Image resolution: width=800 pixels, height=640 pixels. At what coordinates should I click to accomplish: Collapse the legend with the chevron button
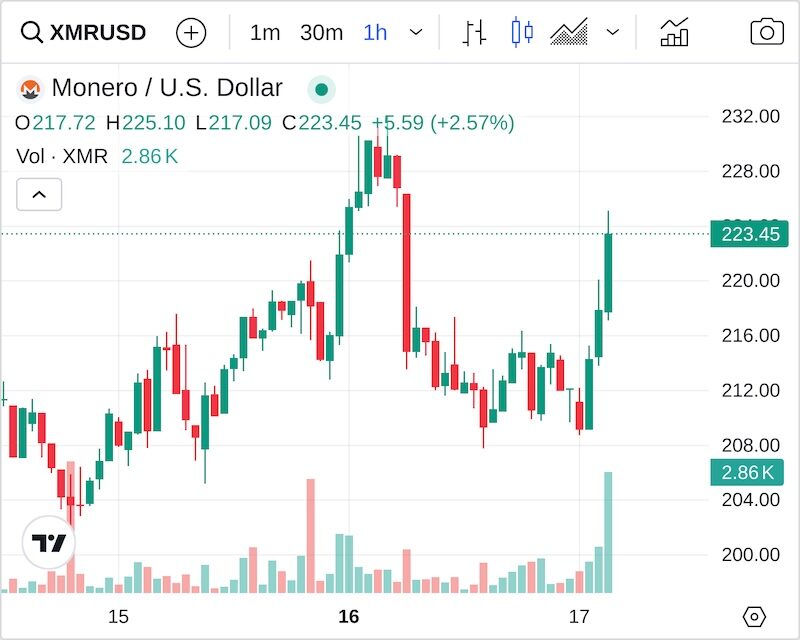(40, 194)
